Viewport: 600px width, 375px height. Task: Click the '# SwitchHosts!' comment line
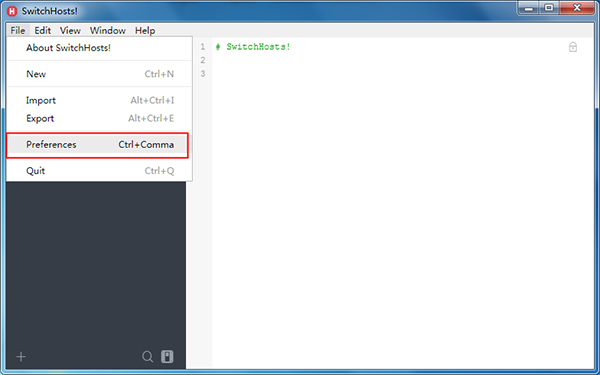pos(253,47)
